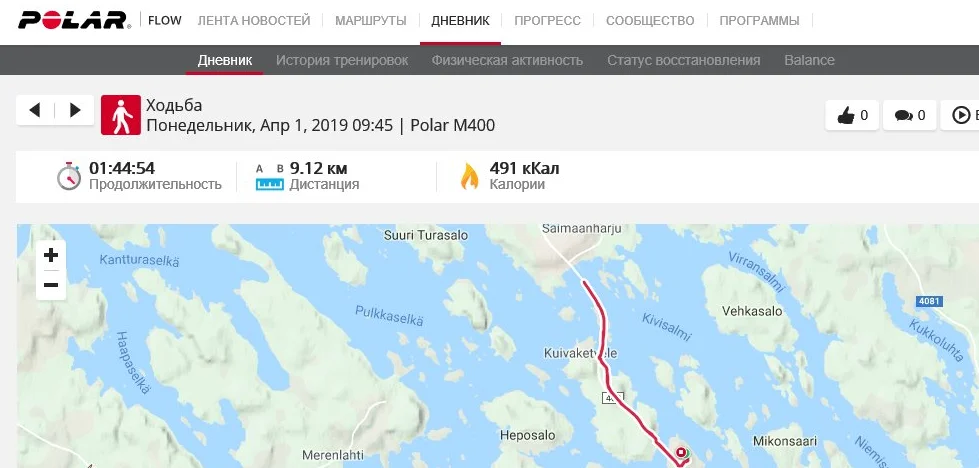
Task: Open the ЛЕНТА НОВОСТЕЙ menu item
Action: coord(253,21)
